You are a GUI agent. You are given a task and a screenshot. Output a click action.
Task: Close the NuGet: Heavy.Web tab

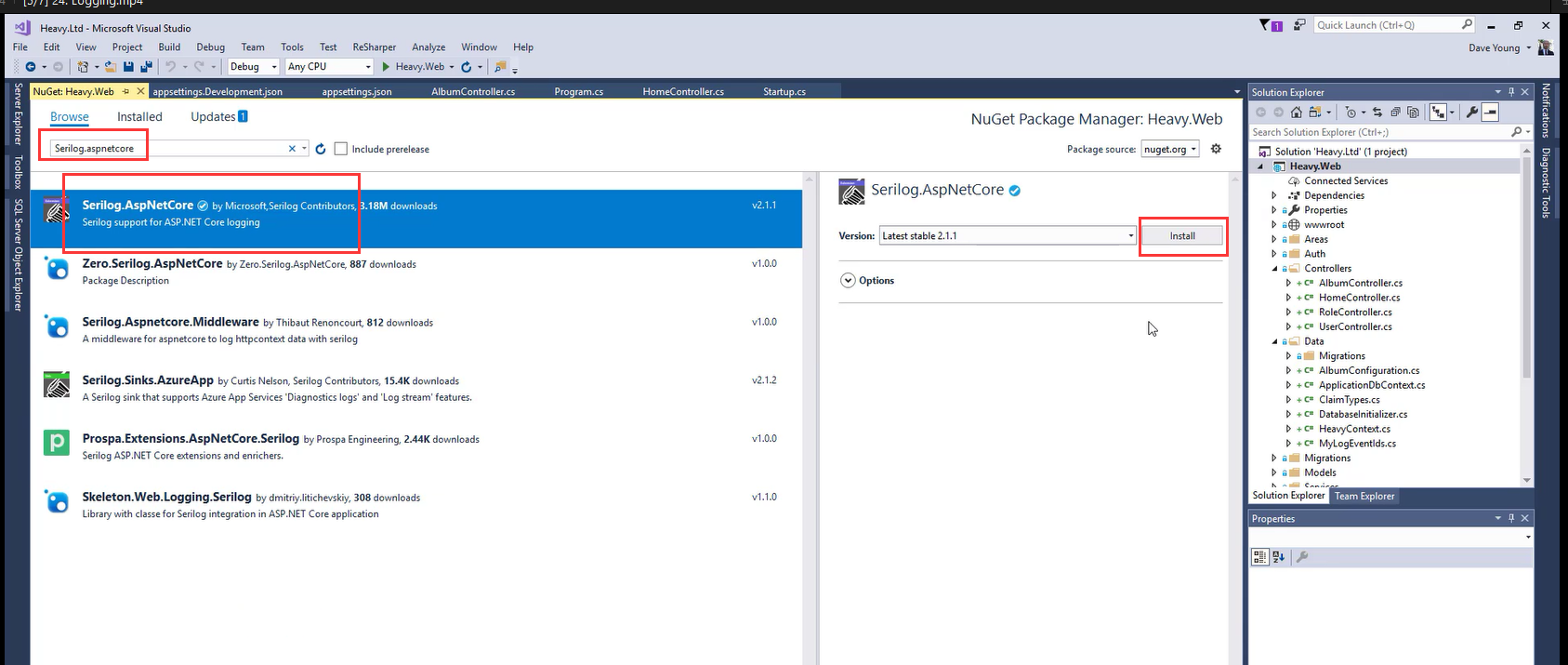click(140, 91)
